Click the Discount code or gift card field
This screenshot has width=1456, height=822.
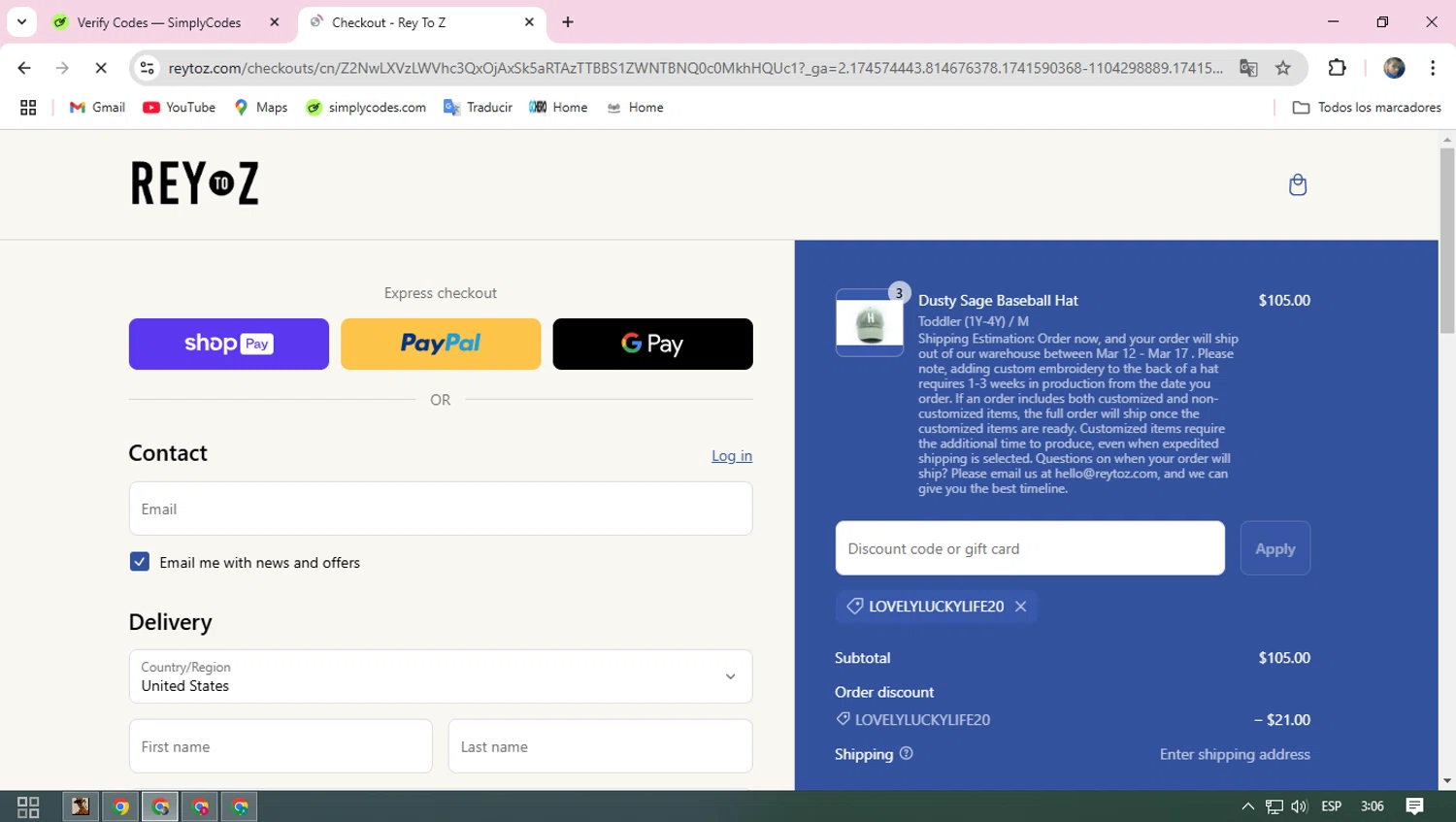[x=1030, y=548]
